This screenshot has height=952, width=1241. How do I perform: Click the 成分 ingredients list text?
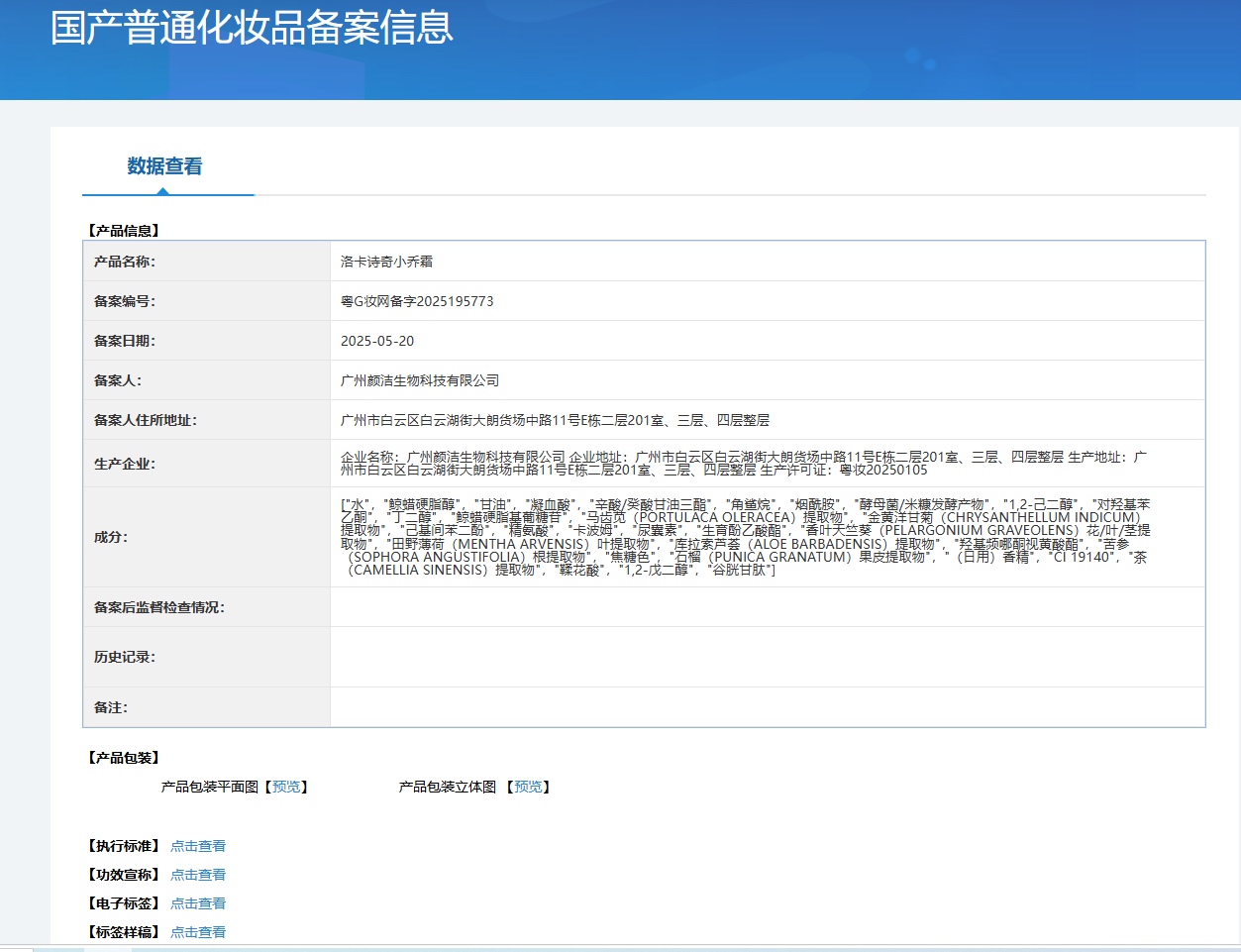point(746,537)
